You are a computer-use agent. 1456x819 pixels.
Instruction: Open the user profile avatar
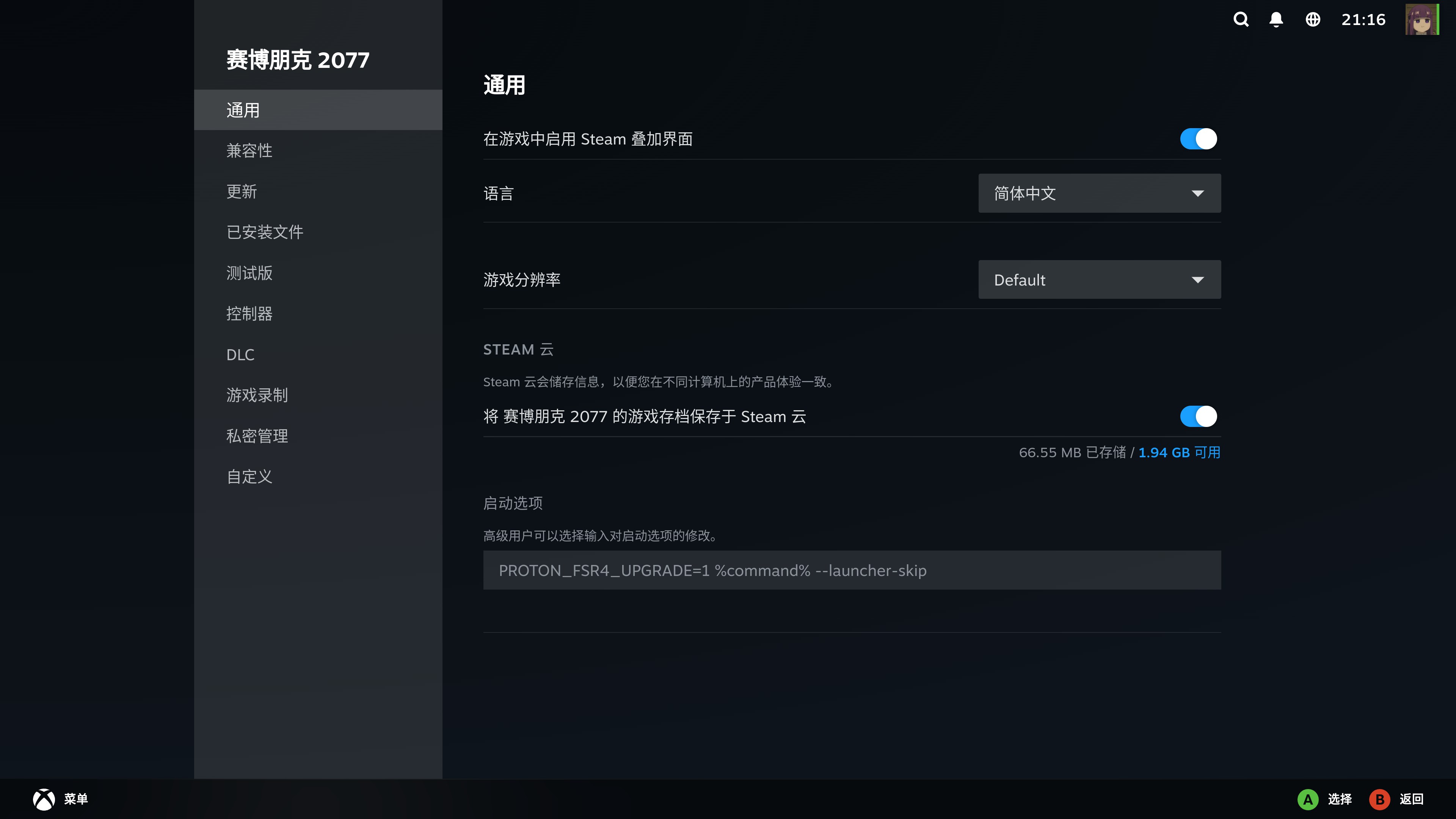[x=1421, y=20]
